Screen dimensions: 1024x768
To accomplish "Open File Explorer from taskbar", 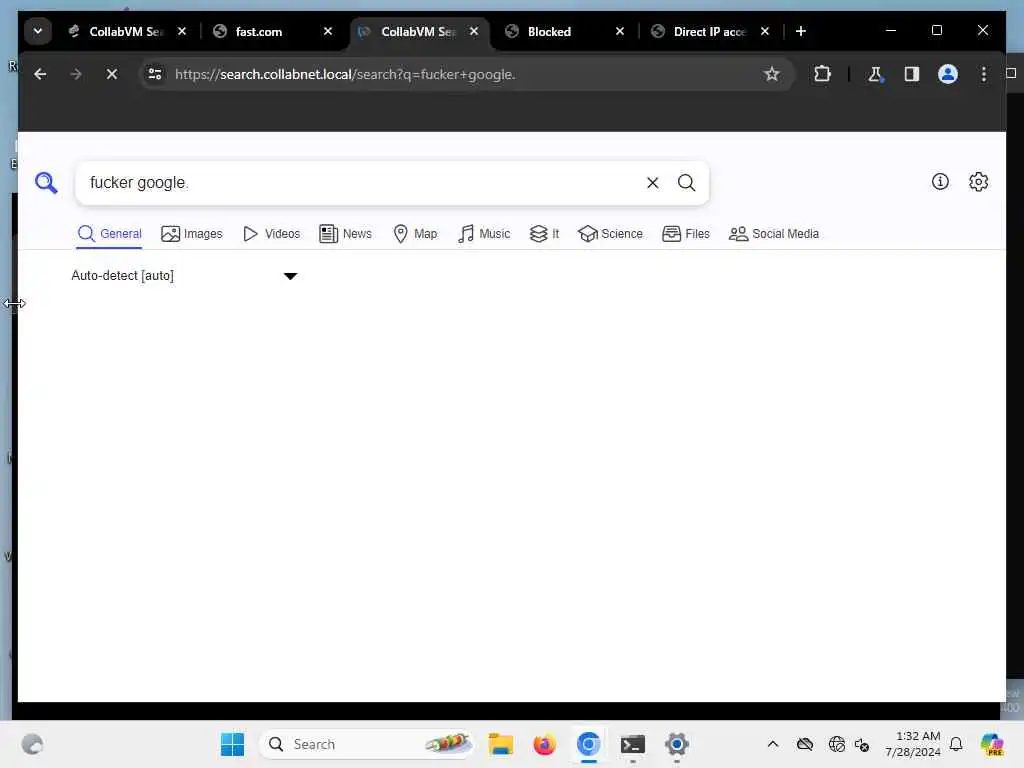I will point(501,744).
